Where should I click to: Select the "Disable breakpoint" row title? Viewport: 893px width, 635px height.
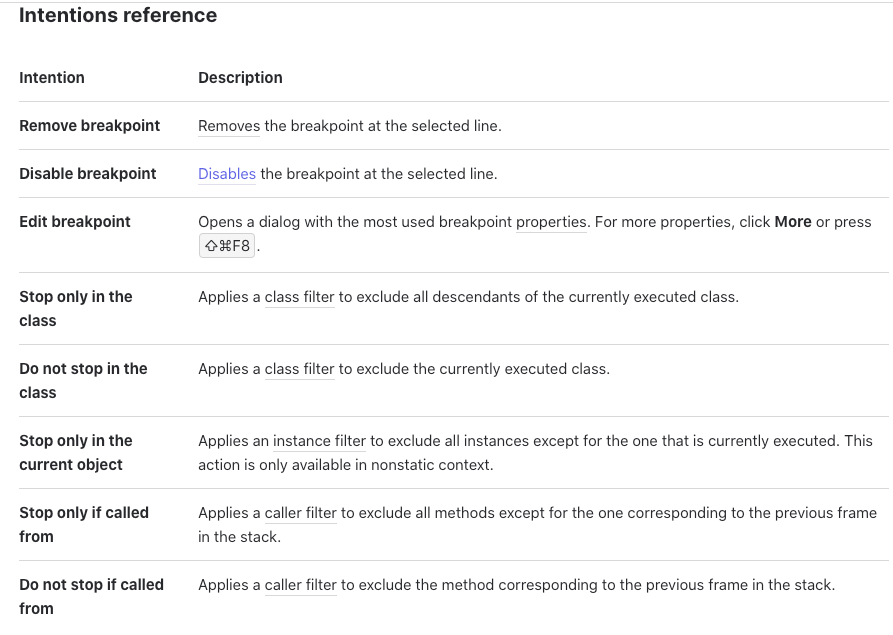click(88, 174)
